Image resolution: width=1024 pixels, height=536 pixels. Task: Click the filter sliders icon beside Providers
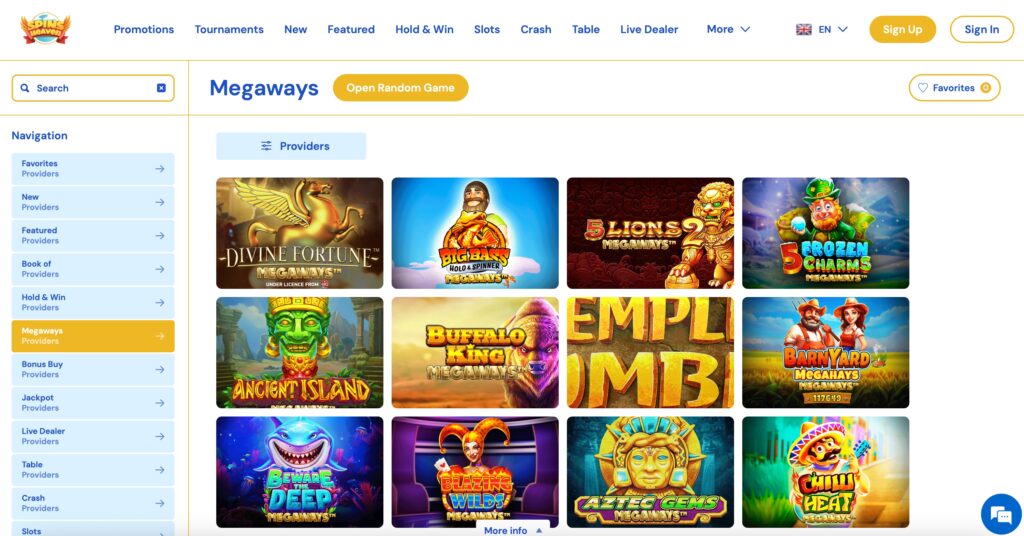tap(266, 146)
